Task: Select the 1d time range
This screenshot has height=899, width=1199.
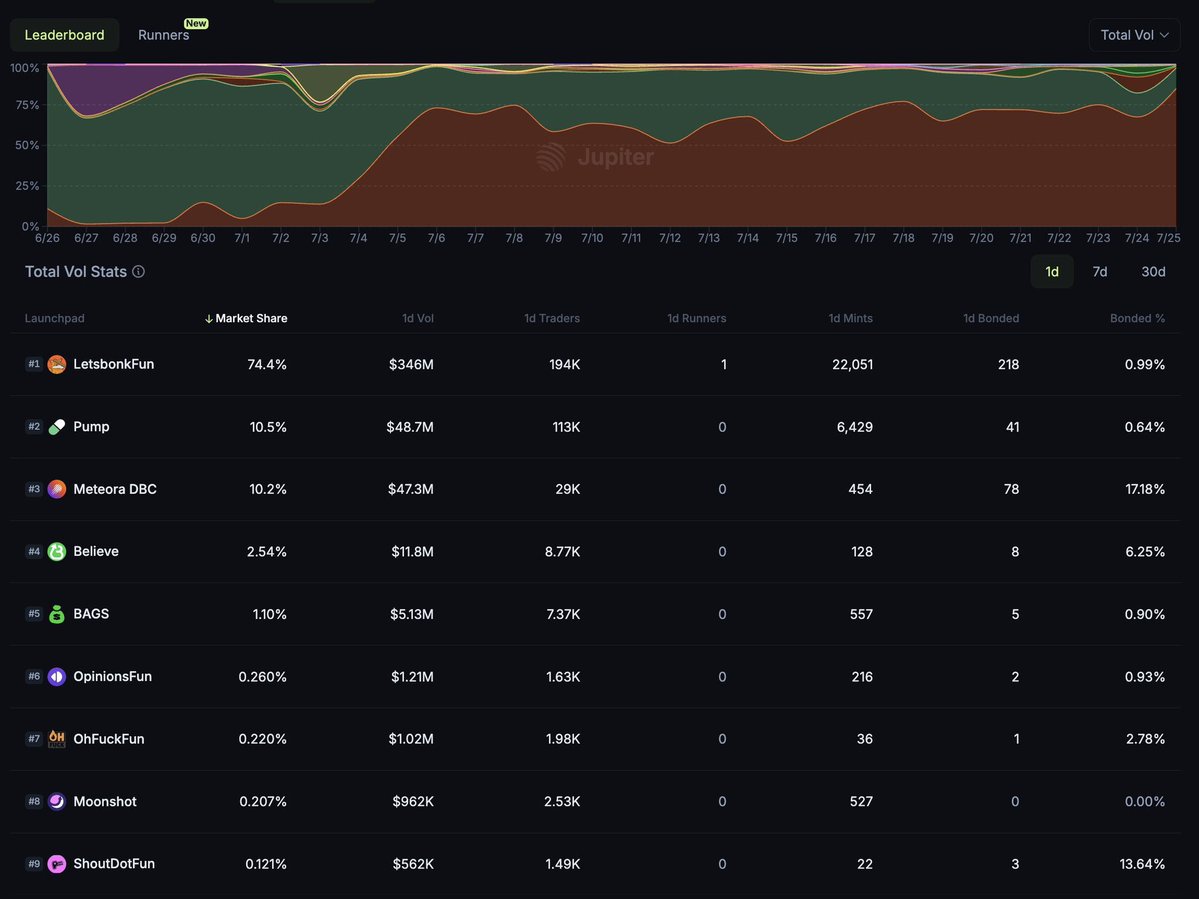Action: [x=1052, y=272]
